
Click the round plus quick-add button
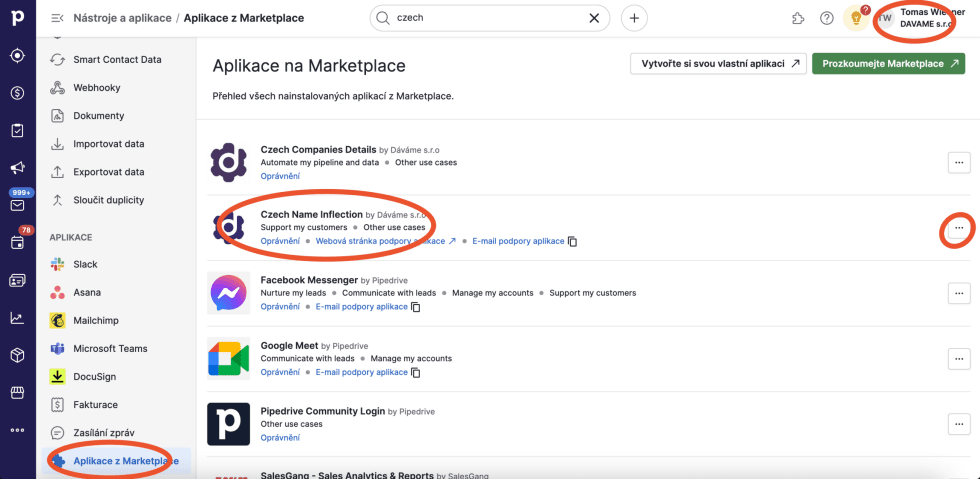[x=634, y=18]
